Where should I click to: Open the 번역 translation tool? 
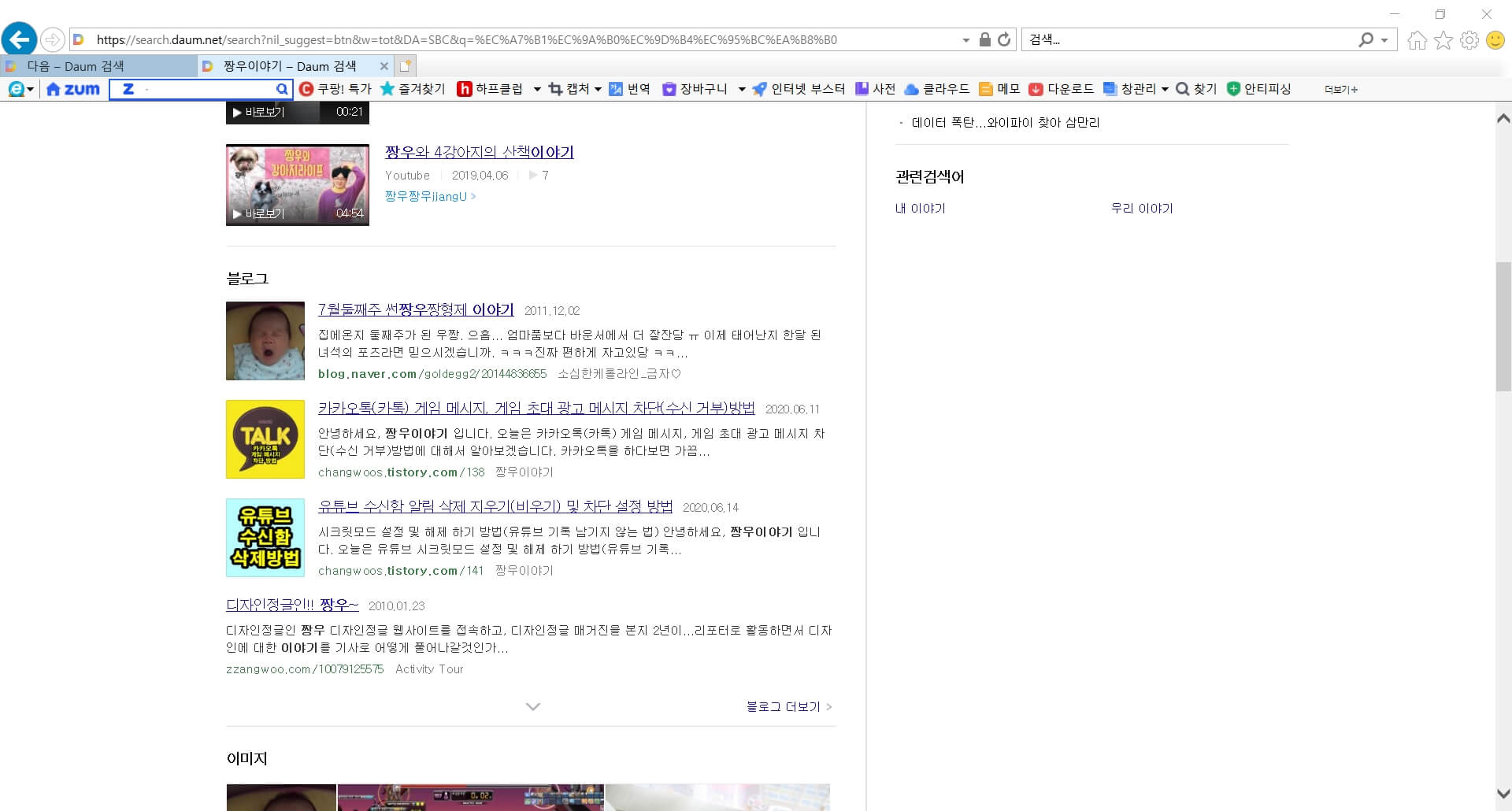pyautogui.click(x=630, y=89)
